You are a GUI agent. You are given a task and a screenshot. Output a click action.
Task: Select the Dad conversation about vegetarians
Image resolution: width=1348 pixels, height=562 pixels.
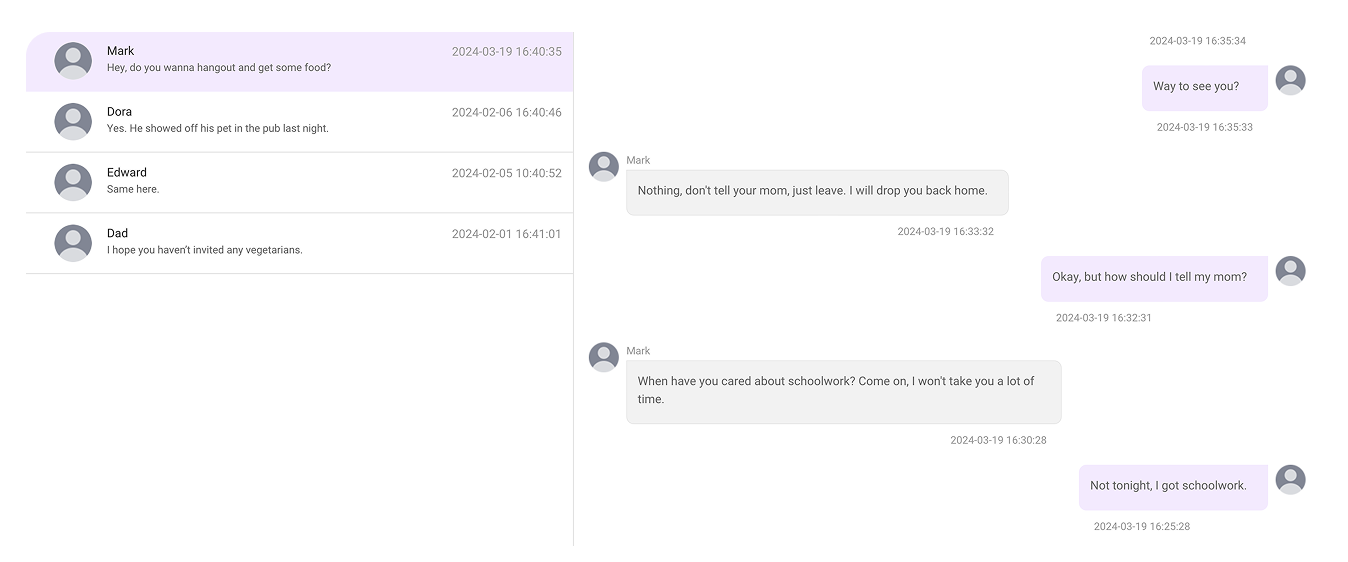300,244
